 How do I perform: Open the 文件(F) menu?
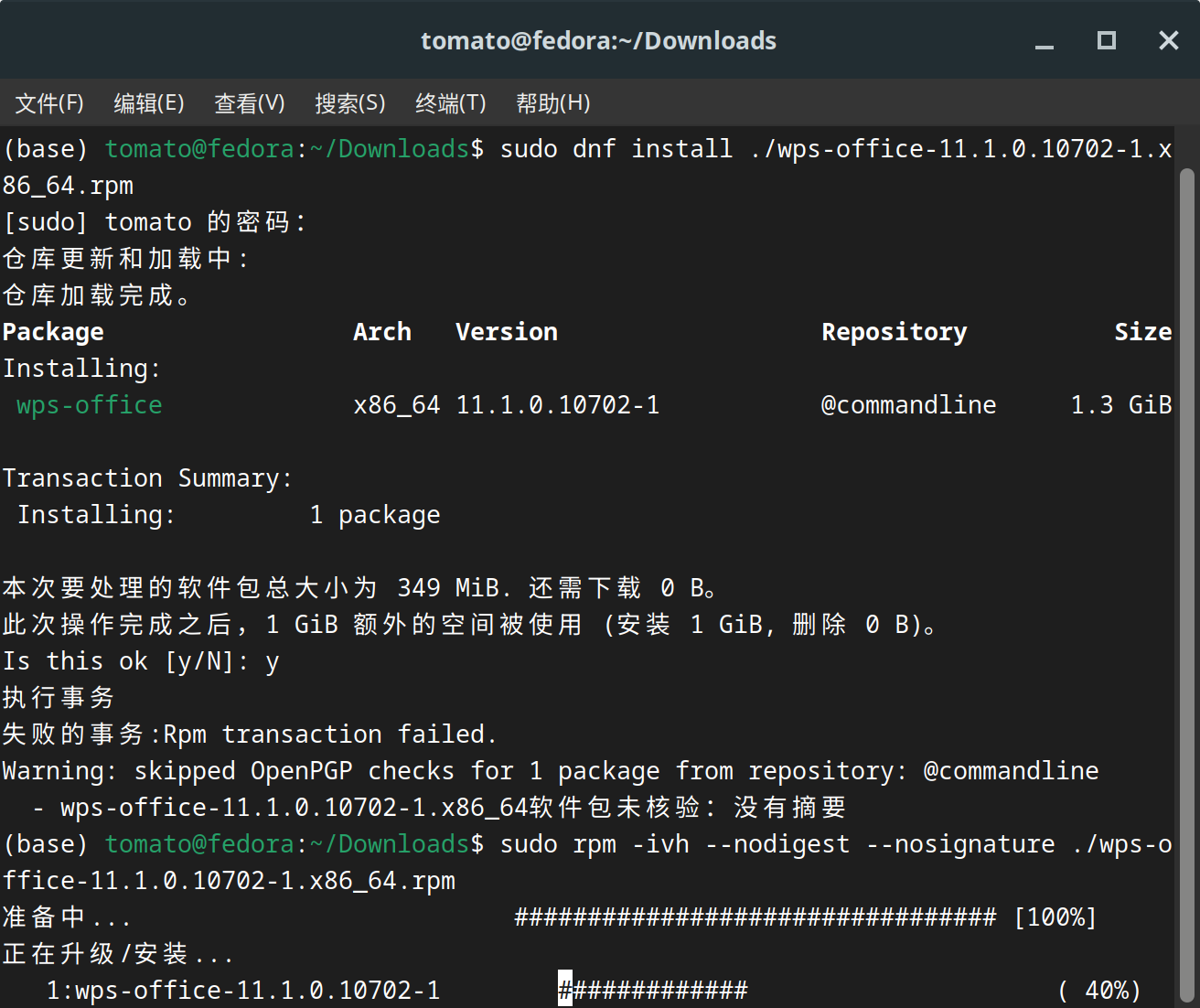48,103
